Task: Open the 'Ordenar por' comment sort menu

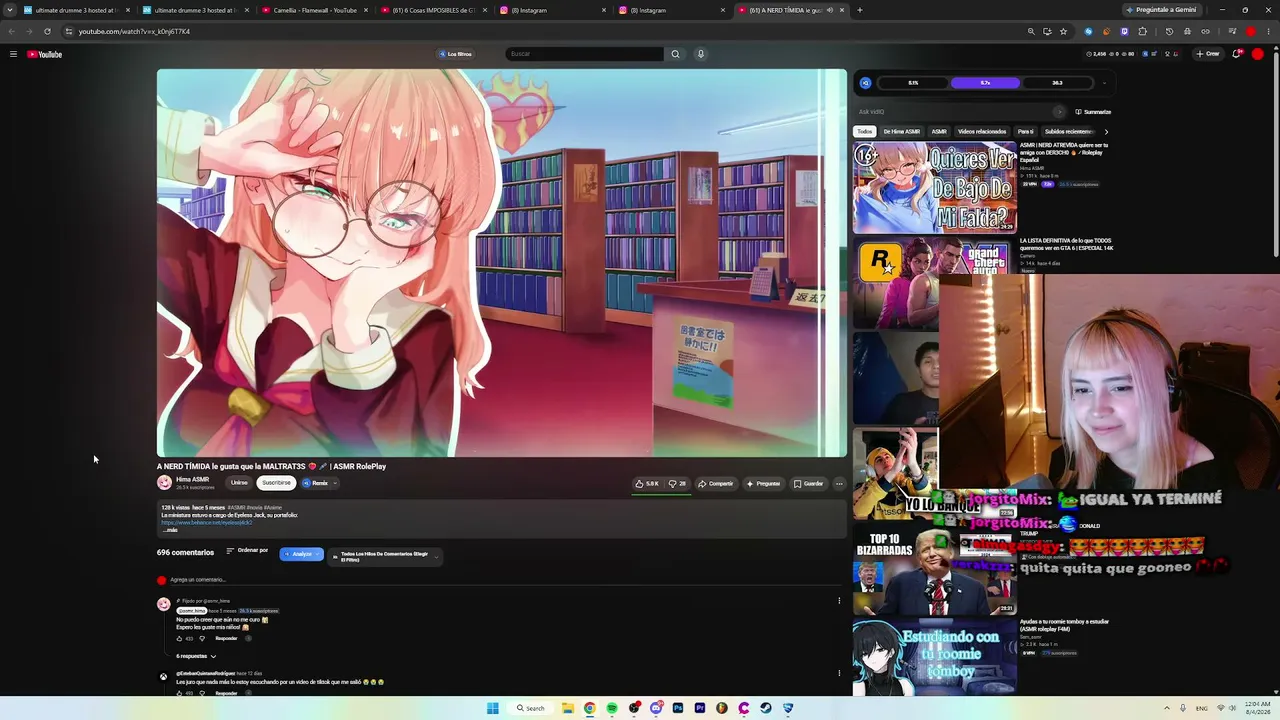Action: tap(247, 551)
